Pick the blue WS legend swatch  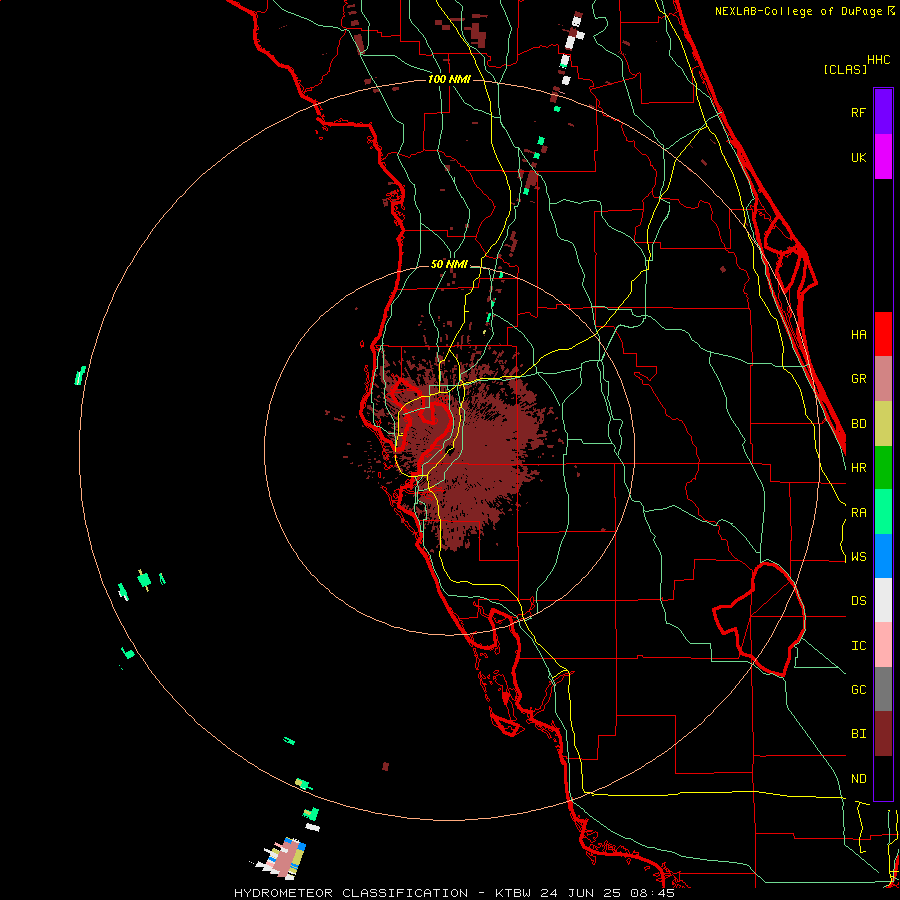[883, 556]
